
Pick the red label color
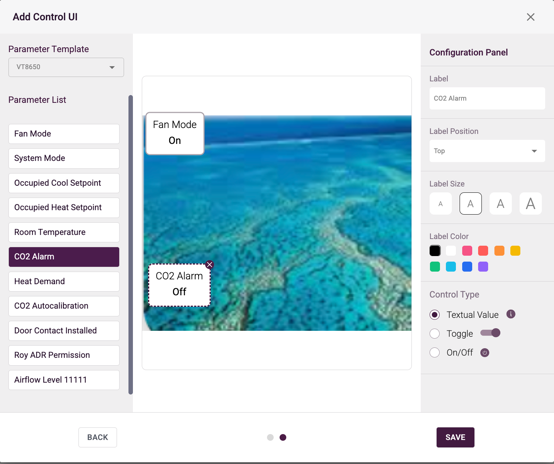(483, 251)
